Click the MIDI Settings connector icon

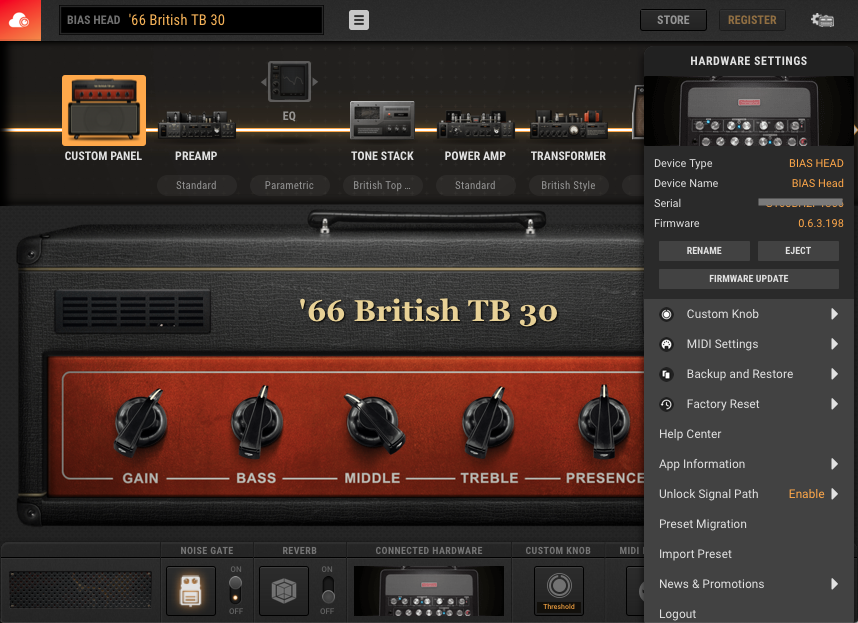[666, 345]
